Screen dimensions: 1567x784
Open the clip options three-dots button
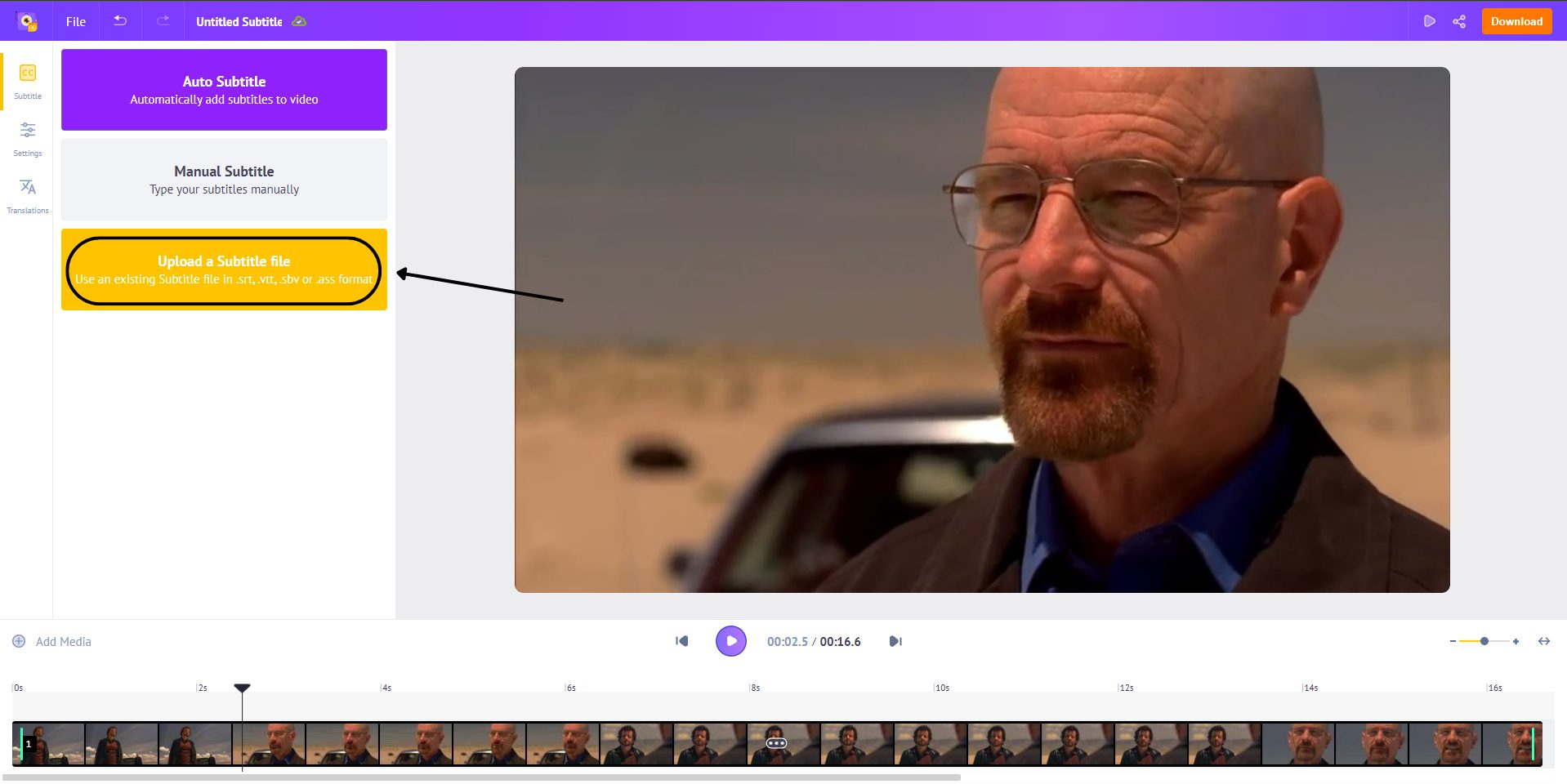776,743
